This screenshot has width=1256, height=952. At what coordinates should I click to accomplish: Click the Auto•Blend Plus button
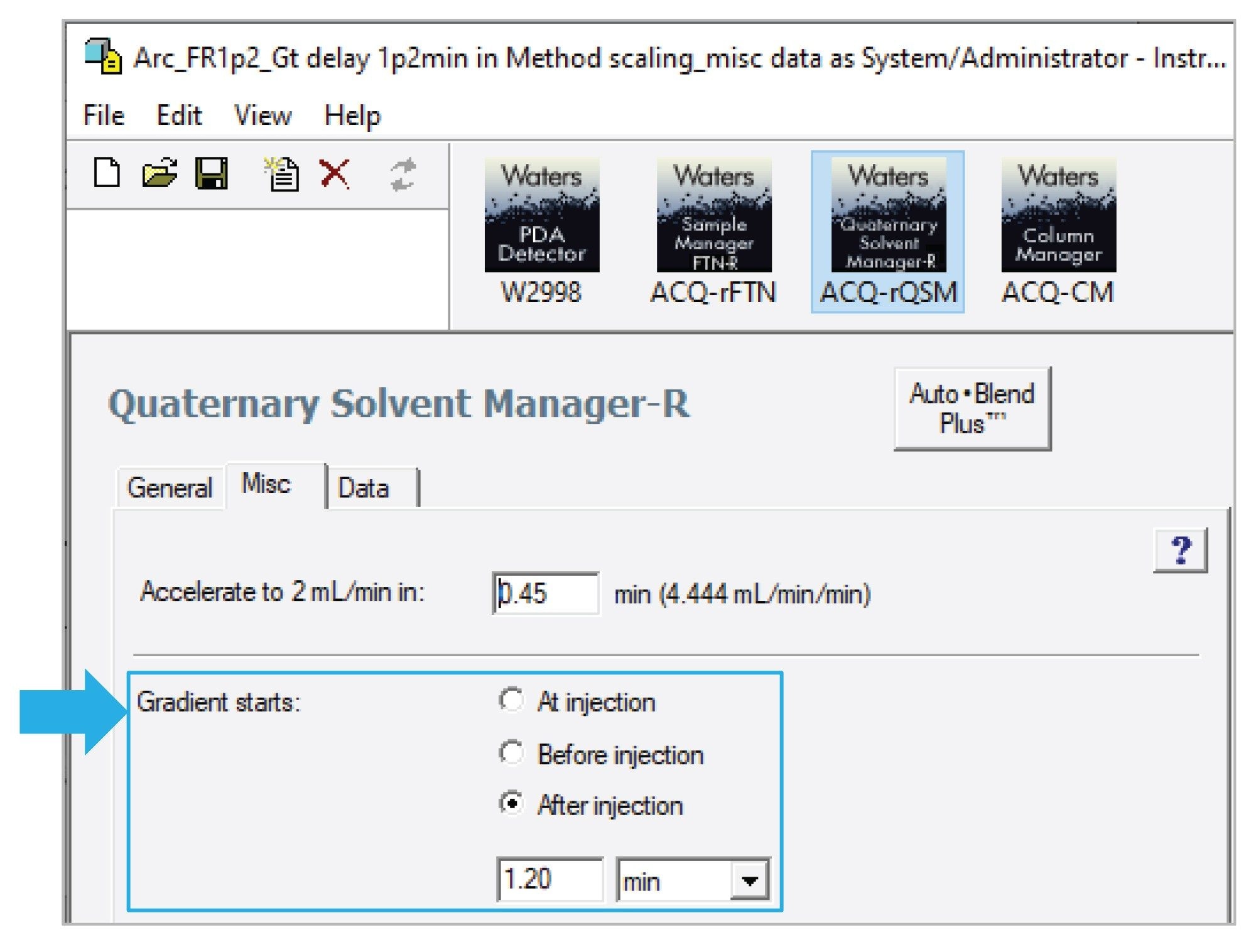pyautogui.click(x=972, y=409)
